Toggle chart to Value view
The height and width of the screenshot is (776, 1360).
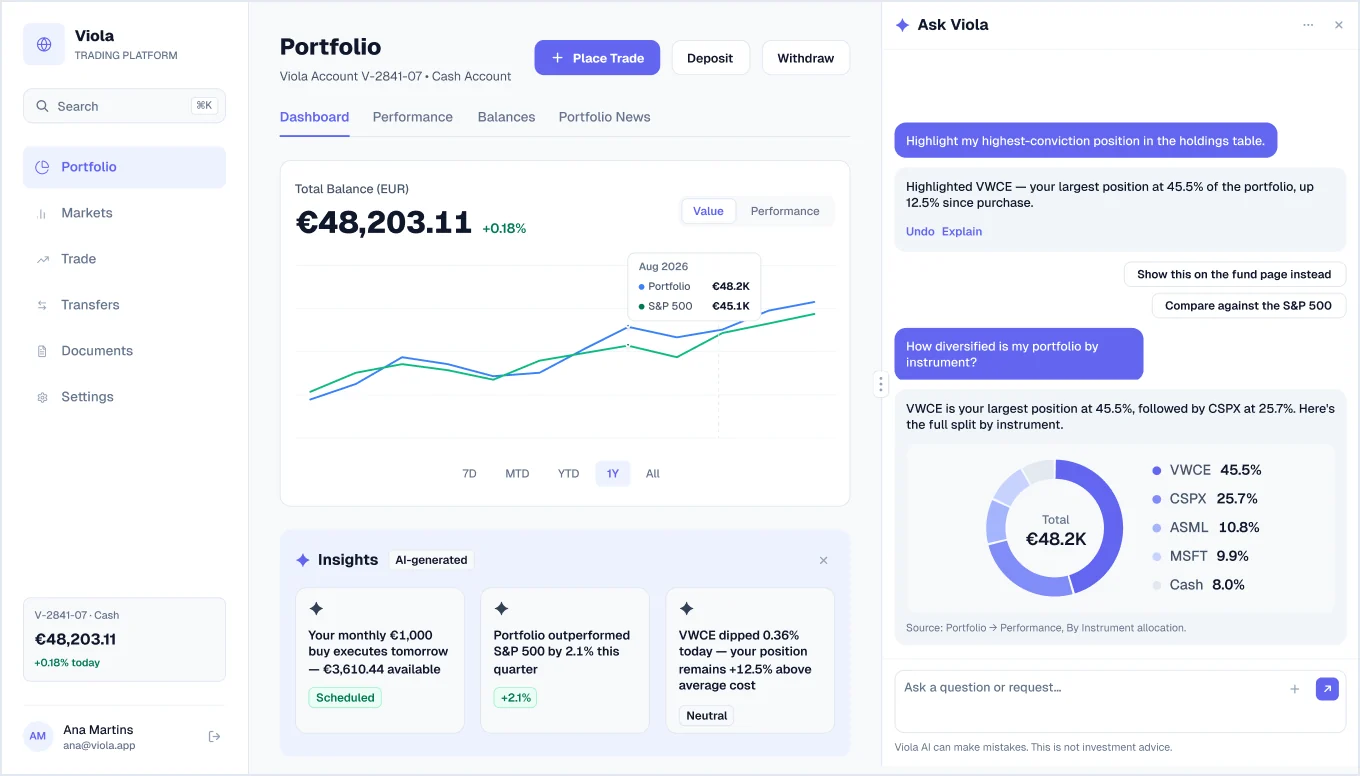point(709,211)
